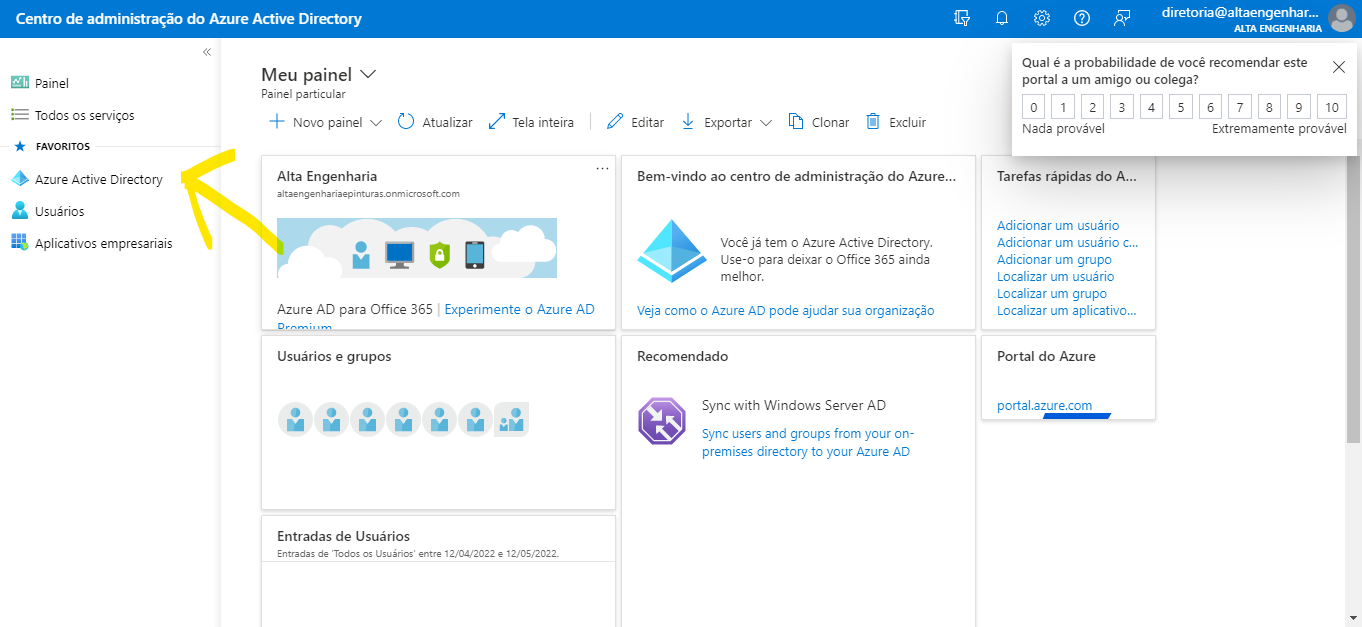
Task: Click the Editar pencil icon
Action: pyautogui.click(x=615, y=122)
